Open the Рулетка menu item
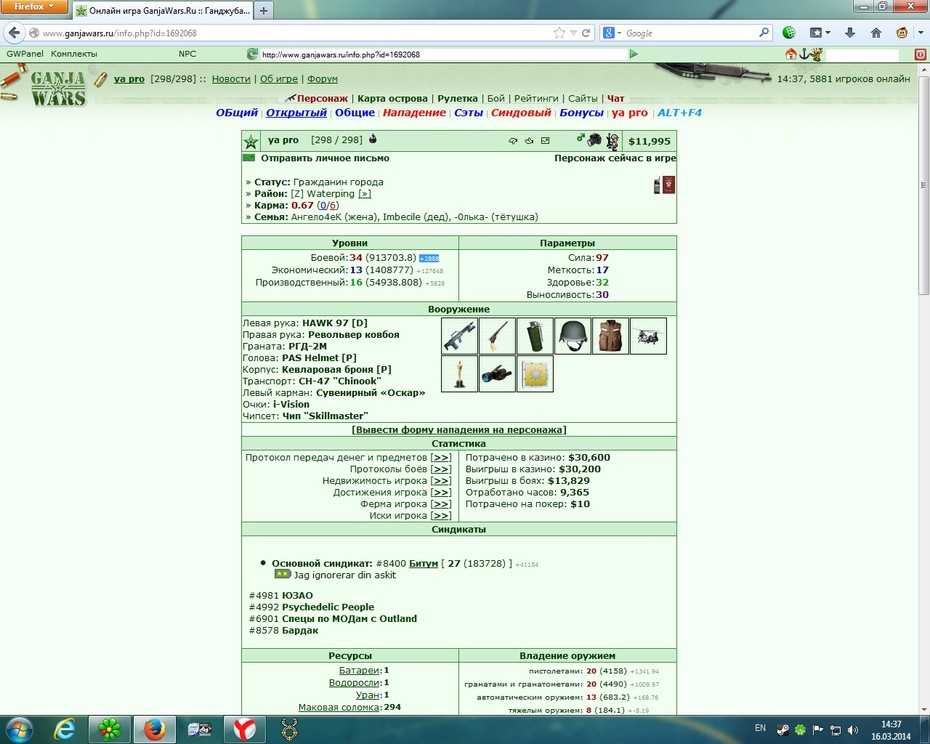Image resolution: width=930 pixels, height=744 pixels. point(457,98)
